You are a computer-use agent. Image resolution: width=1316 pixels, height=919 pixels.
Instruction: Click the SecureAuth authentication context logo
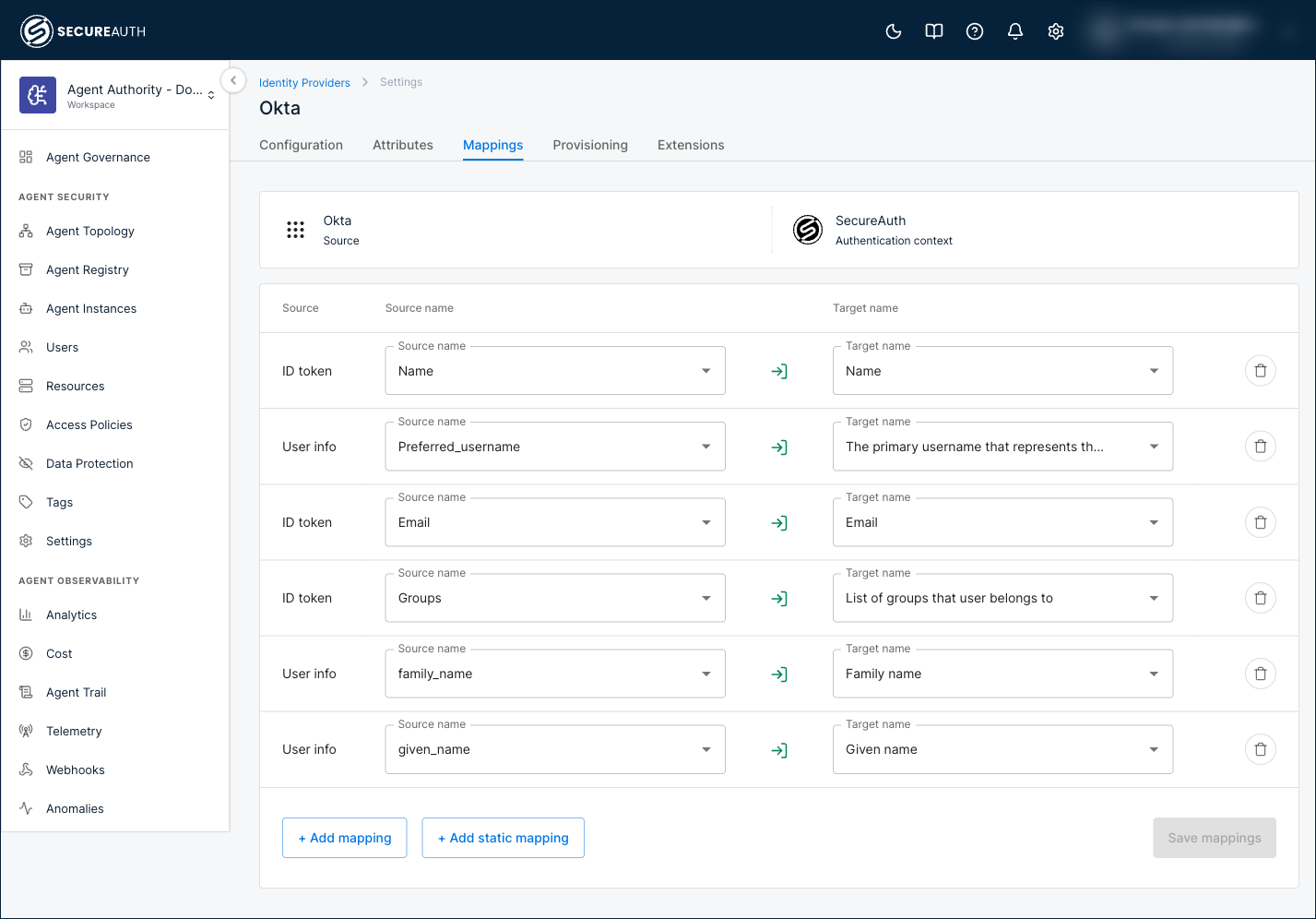pos(808,230)
